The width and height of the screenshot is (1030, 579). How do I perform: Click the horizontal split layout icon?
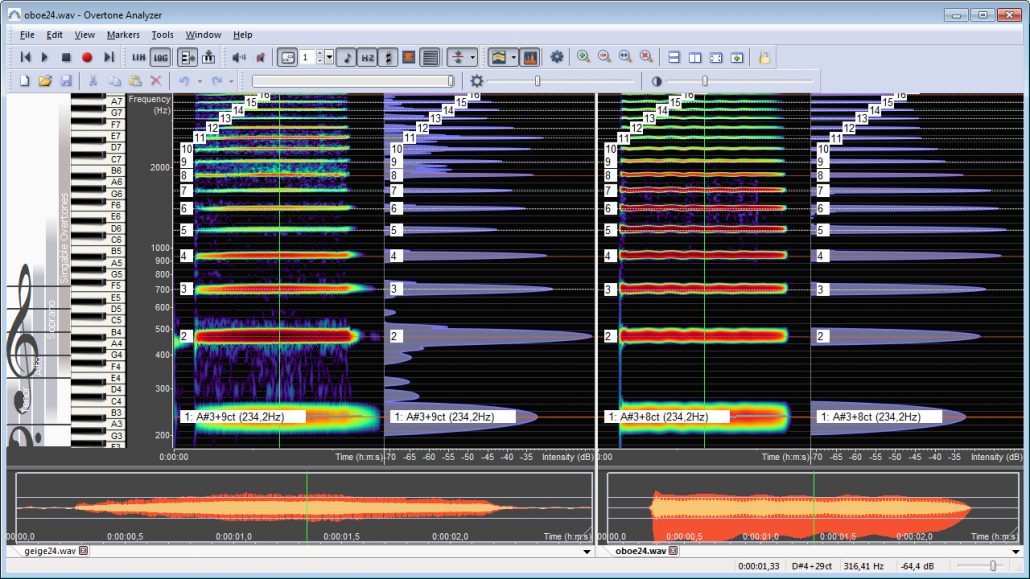[x=676, y=57]
